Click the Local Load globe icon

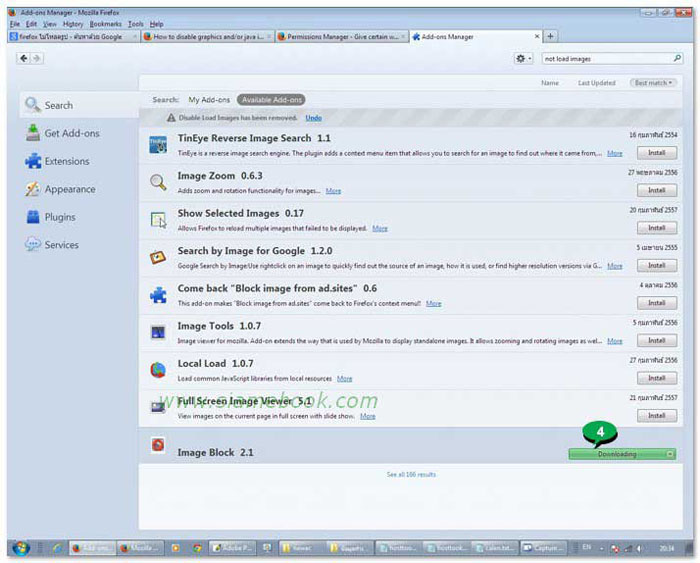[158, 370]
